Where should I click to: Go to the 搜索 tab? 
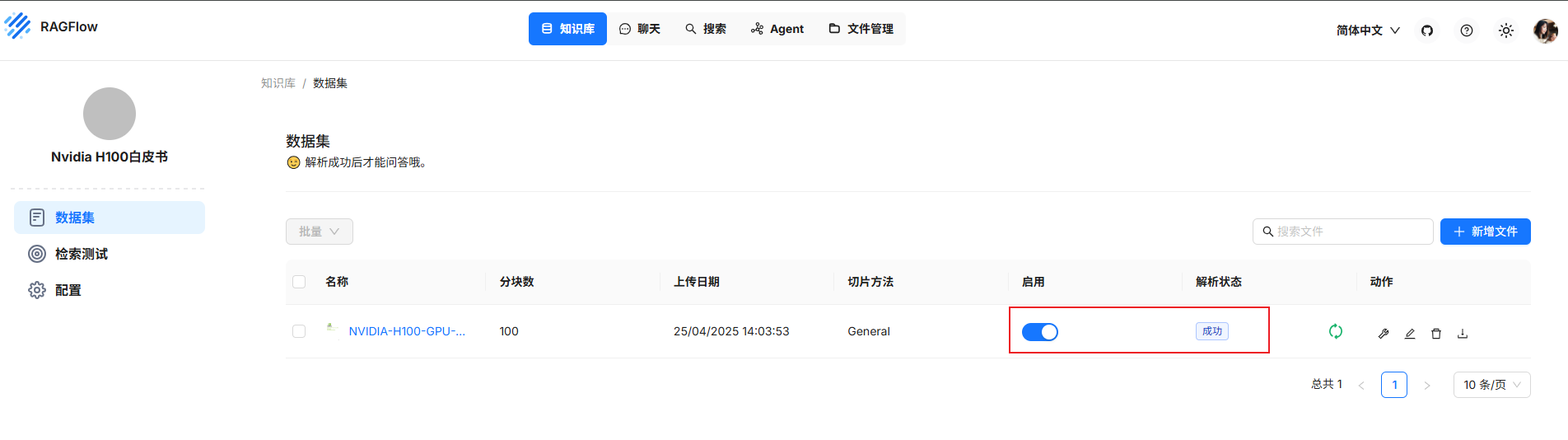pos(706,29)
